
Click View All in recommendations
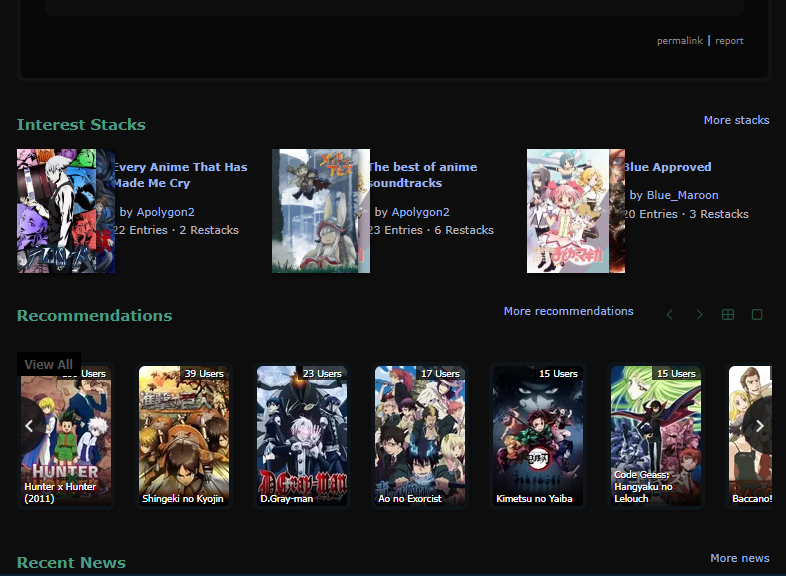pos(48,365)
